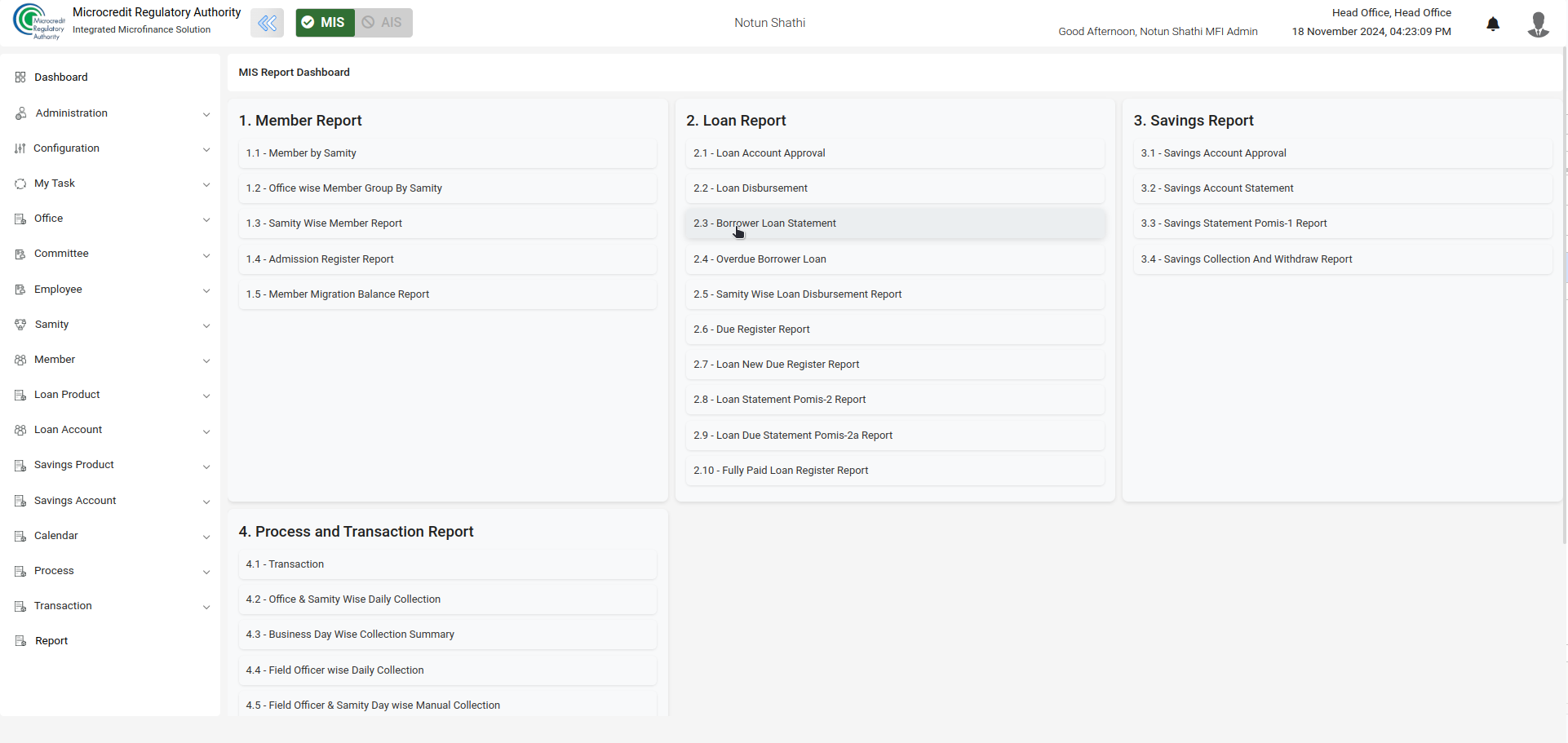Switch to MIS mode
The width and height of the screenshot is (1568, 743).
[325, 23]
